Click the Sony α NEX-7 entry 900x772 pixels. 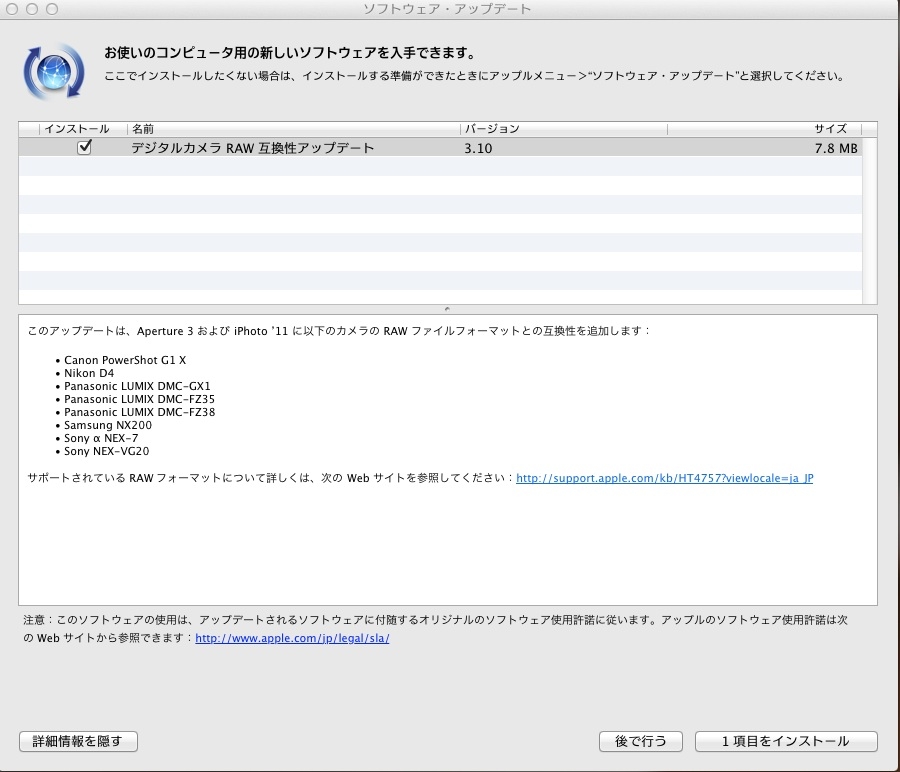[101, 438]
